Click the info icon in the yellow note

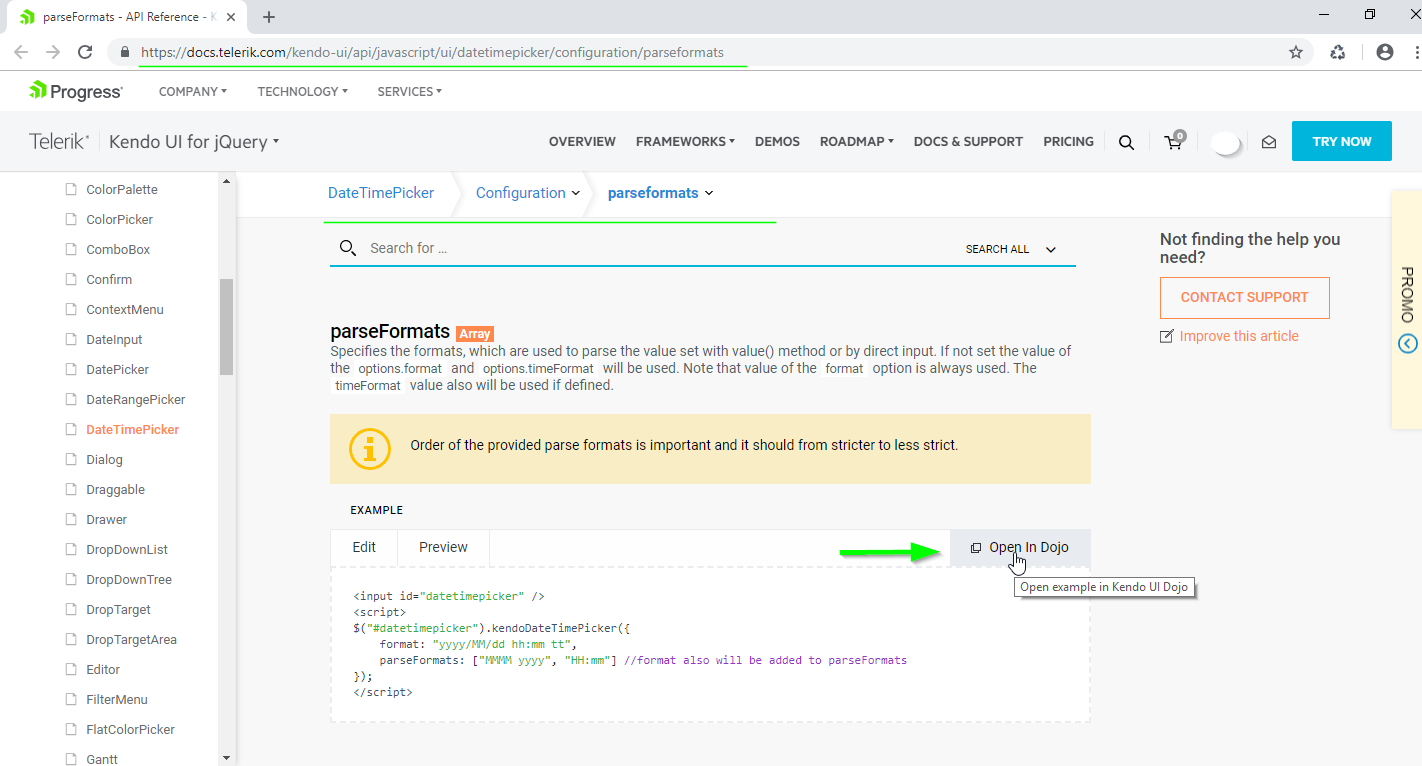(369, 449)
